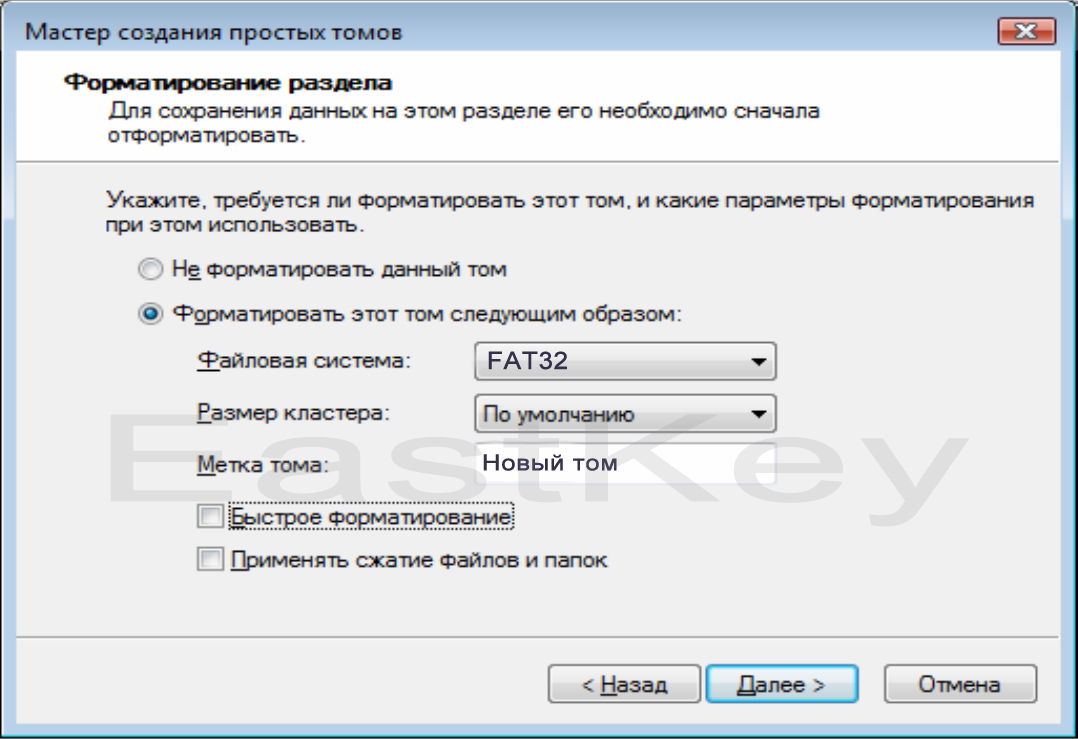Image resolution: width=1078 pixels, height=739 pixels.
Task: Select 'Не форматировать данный том' radio button
Action: tap(151, 269)
